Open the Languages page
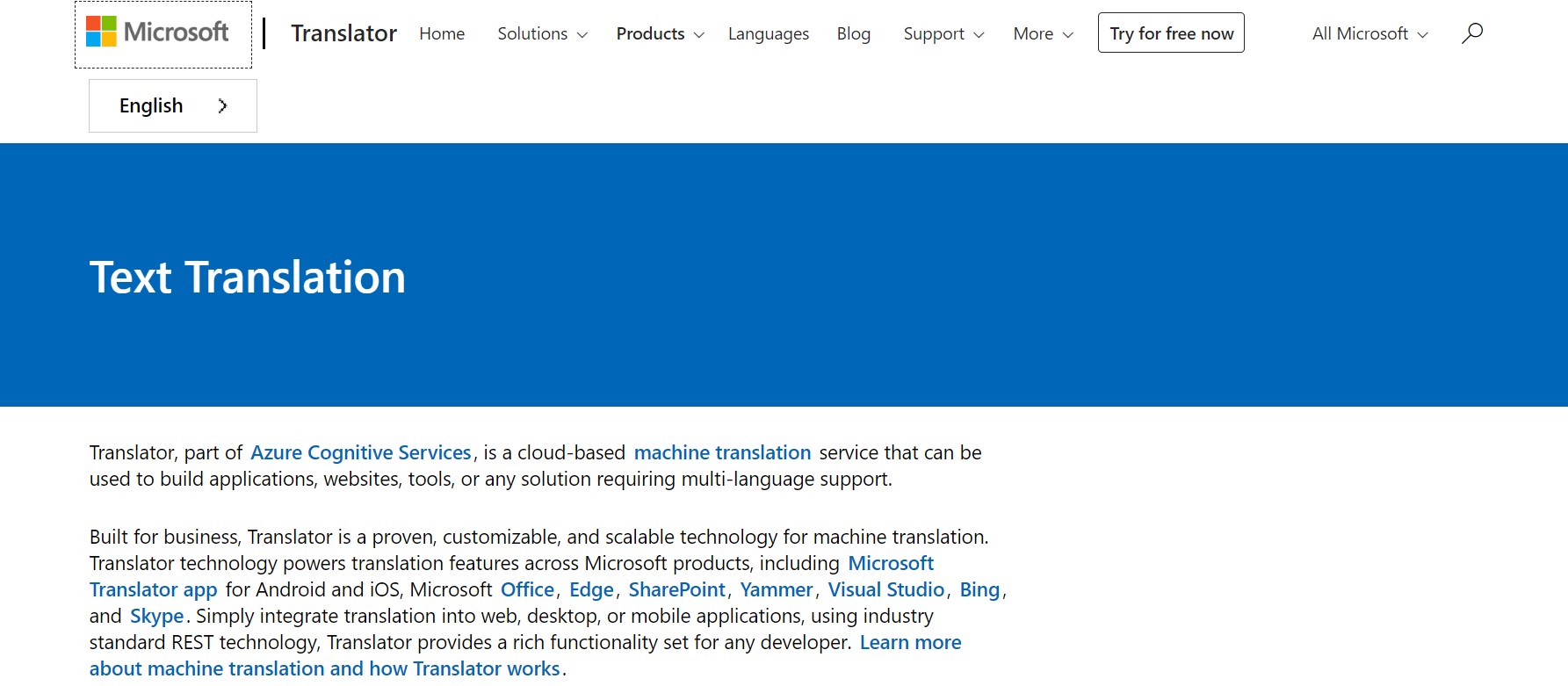The height and width of the screenshot is (686, 1568). 769,33
